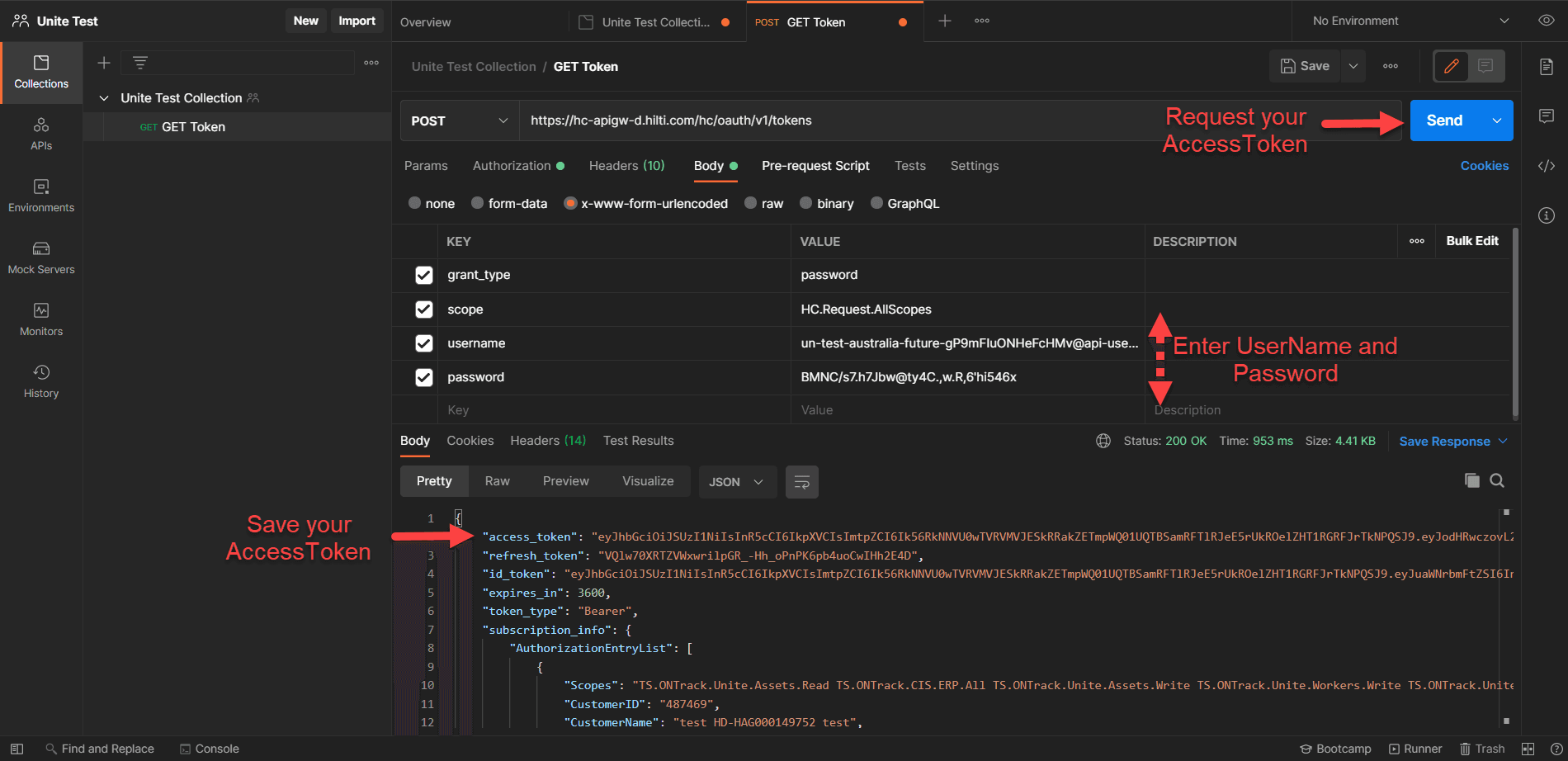Toggle the sidebar icon in the status bar
Screen dimensions: 1568x761
point(17,749)
